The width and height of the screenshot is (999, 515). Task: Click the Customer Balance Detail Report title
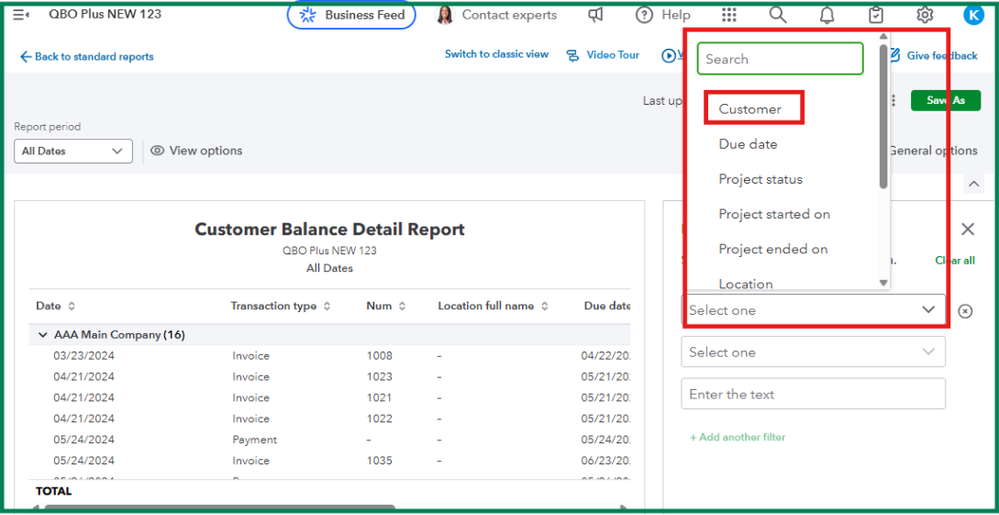click(x=329, y=229)
